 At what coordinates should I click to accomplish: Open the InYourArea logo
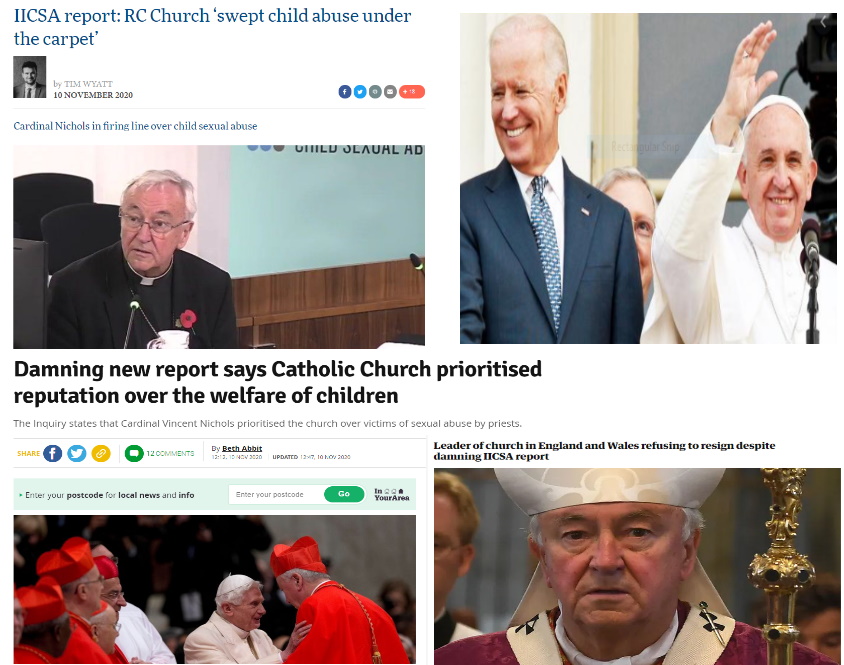(391, 494)
